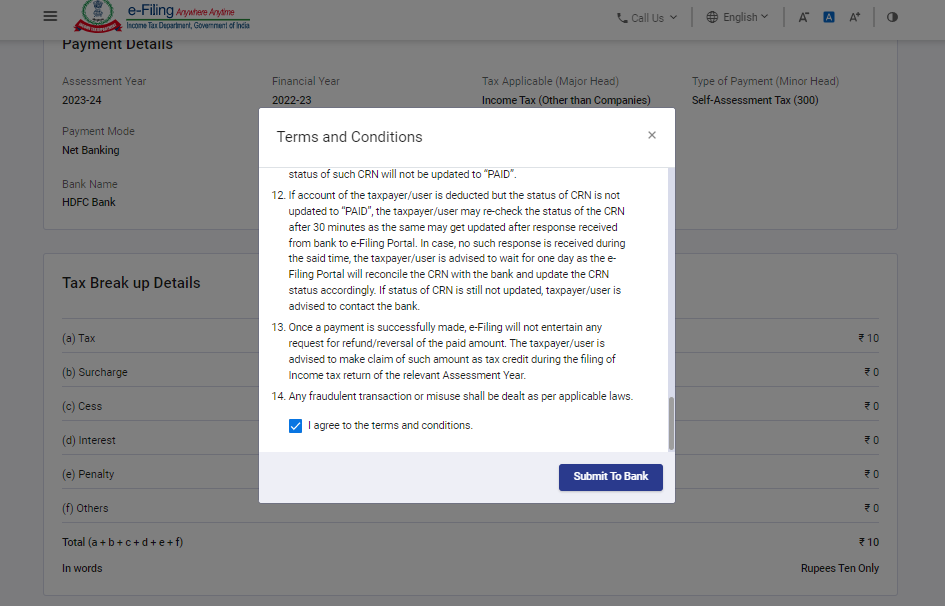Click 'I agree to the terms' label
Viewport: 945px width, 606px height.
[x=390, y=426]
